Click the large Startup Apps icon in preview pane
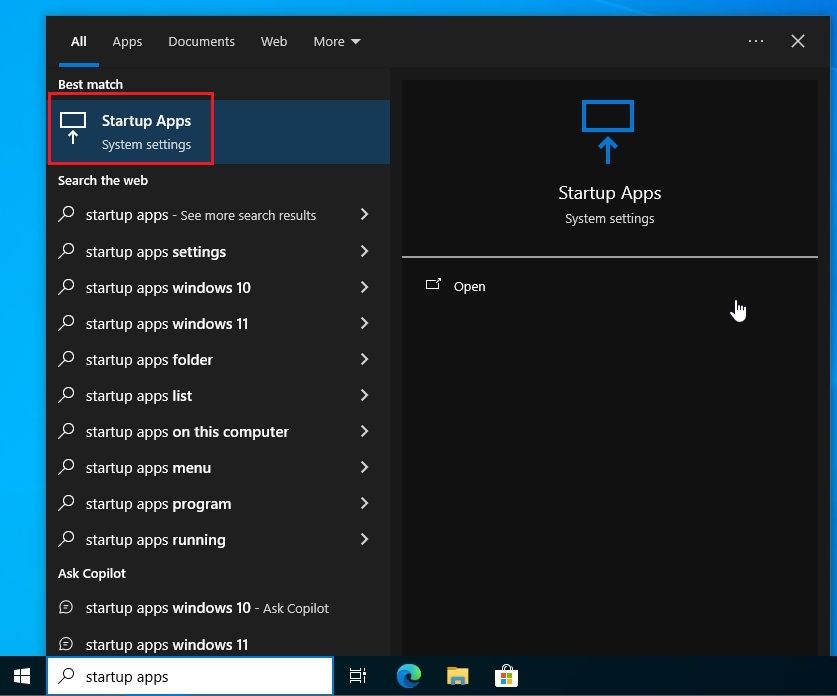The width and height of the screenshot is (837, 696). pyautogui.click(x=608, y=131)
